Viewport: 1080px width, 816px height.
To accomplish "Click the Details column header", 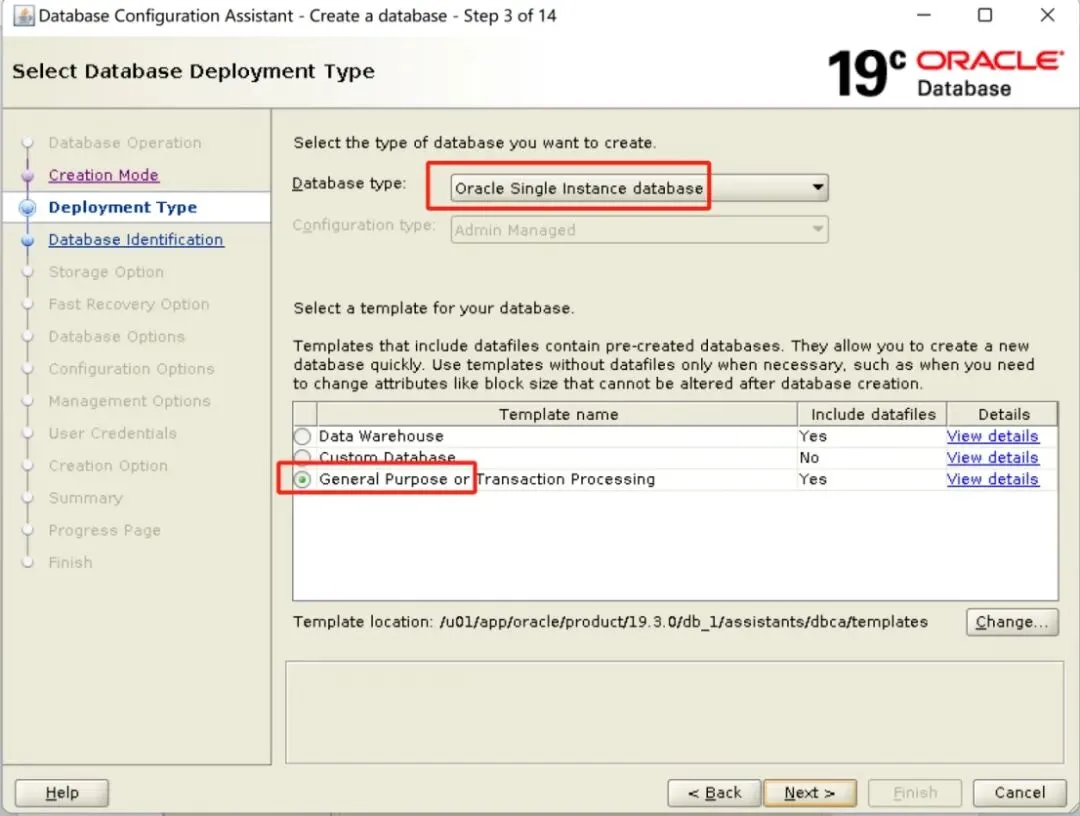I will pos(1003,415).
